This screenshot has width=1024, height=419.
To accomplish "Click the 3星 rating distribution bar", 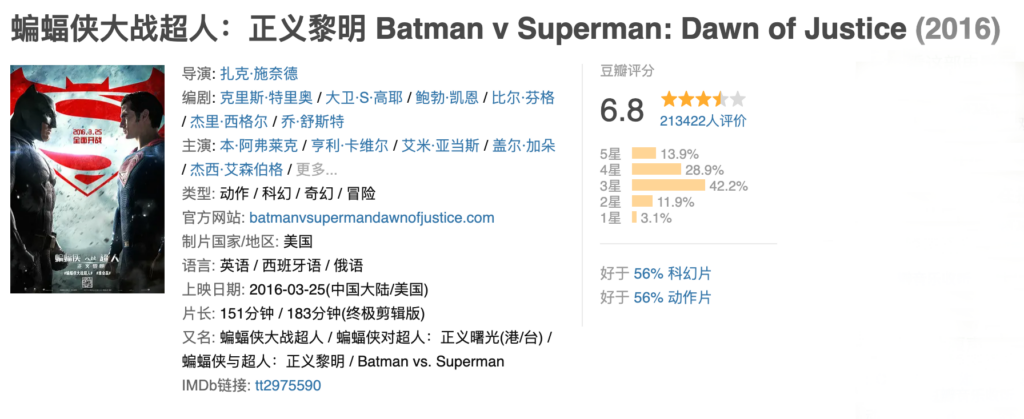I will (668, 185).
